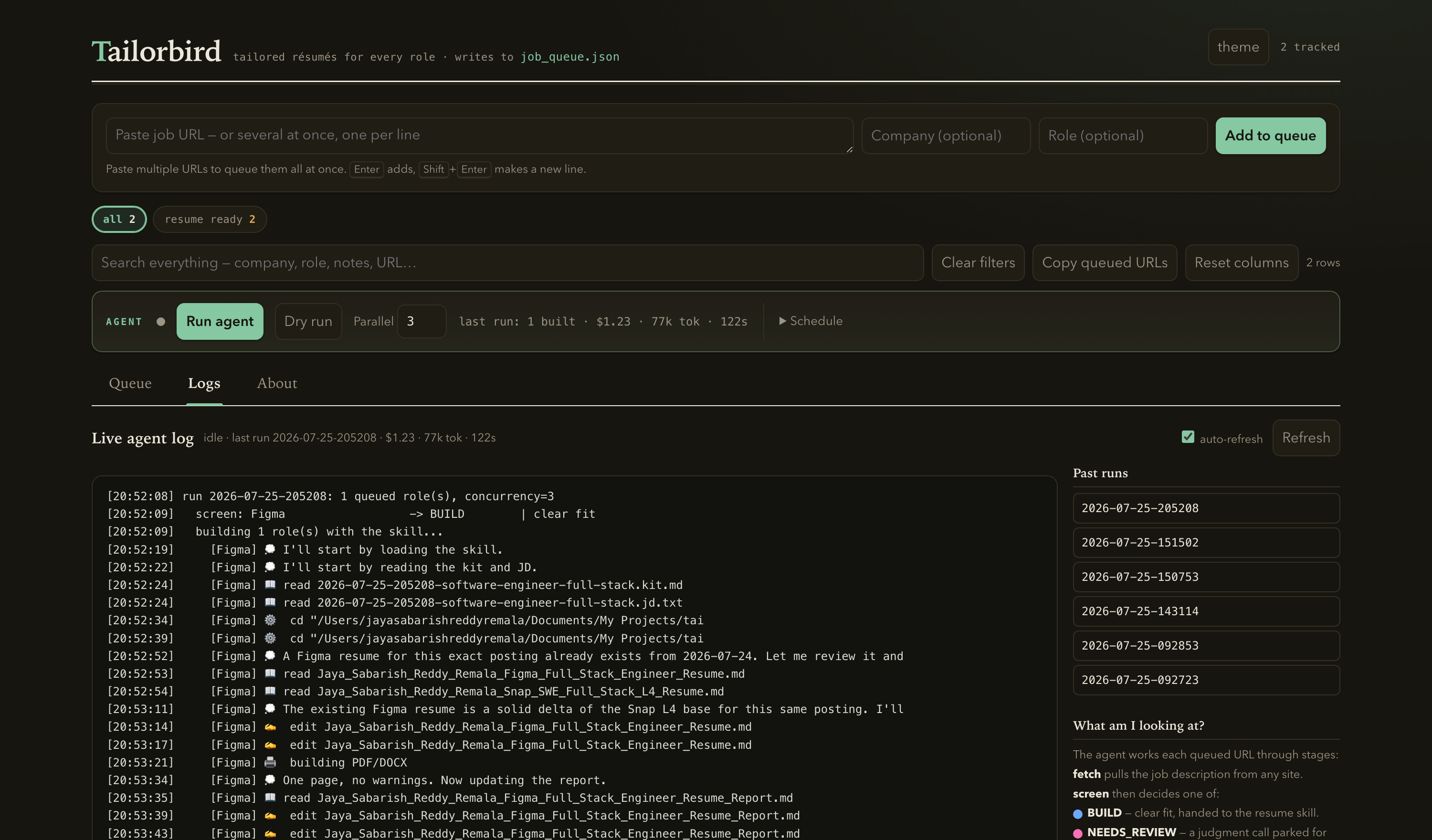
Task: Click the thought bubble icon at 20:52:19
Action: point(270,549)
